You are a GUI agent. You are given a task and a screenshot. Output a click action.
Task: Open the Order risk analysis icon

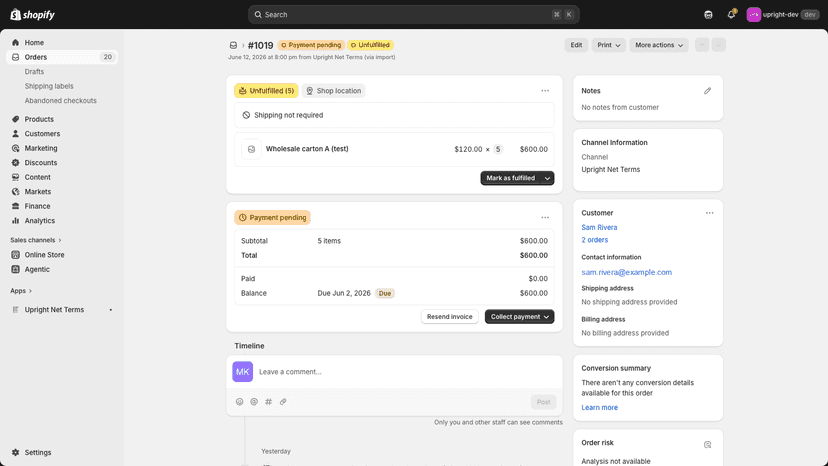pyautogui.click(x=707, y=444)
